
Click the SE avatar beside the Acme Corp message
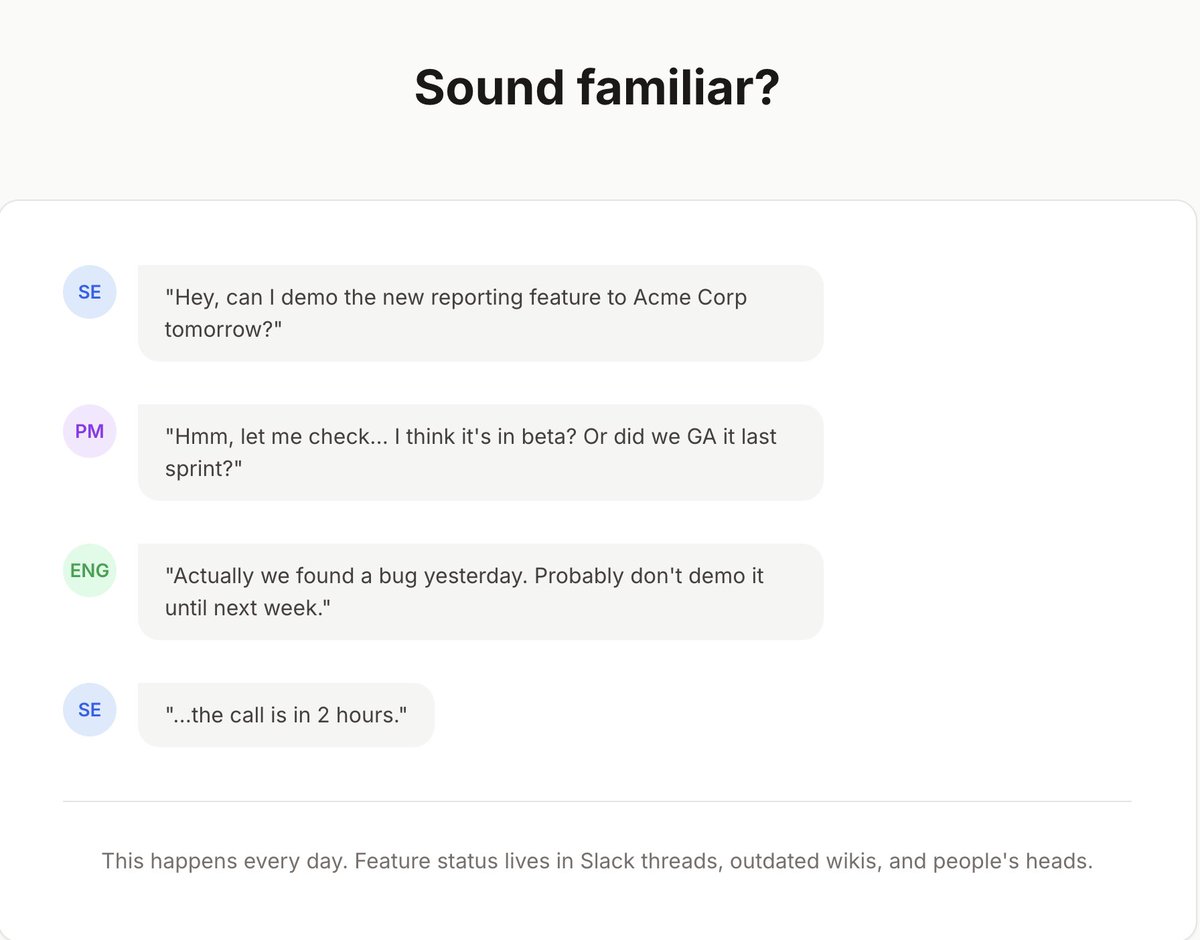click(90, 292)
